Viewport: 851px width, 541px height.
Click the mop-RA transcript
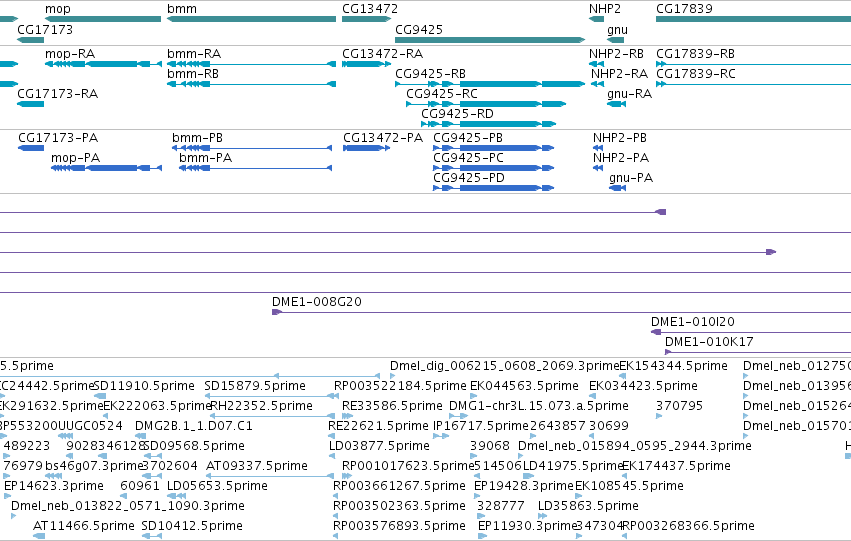103,64
